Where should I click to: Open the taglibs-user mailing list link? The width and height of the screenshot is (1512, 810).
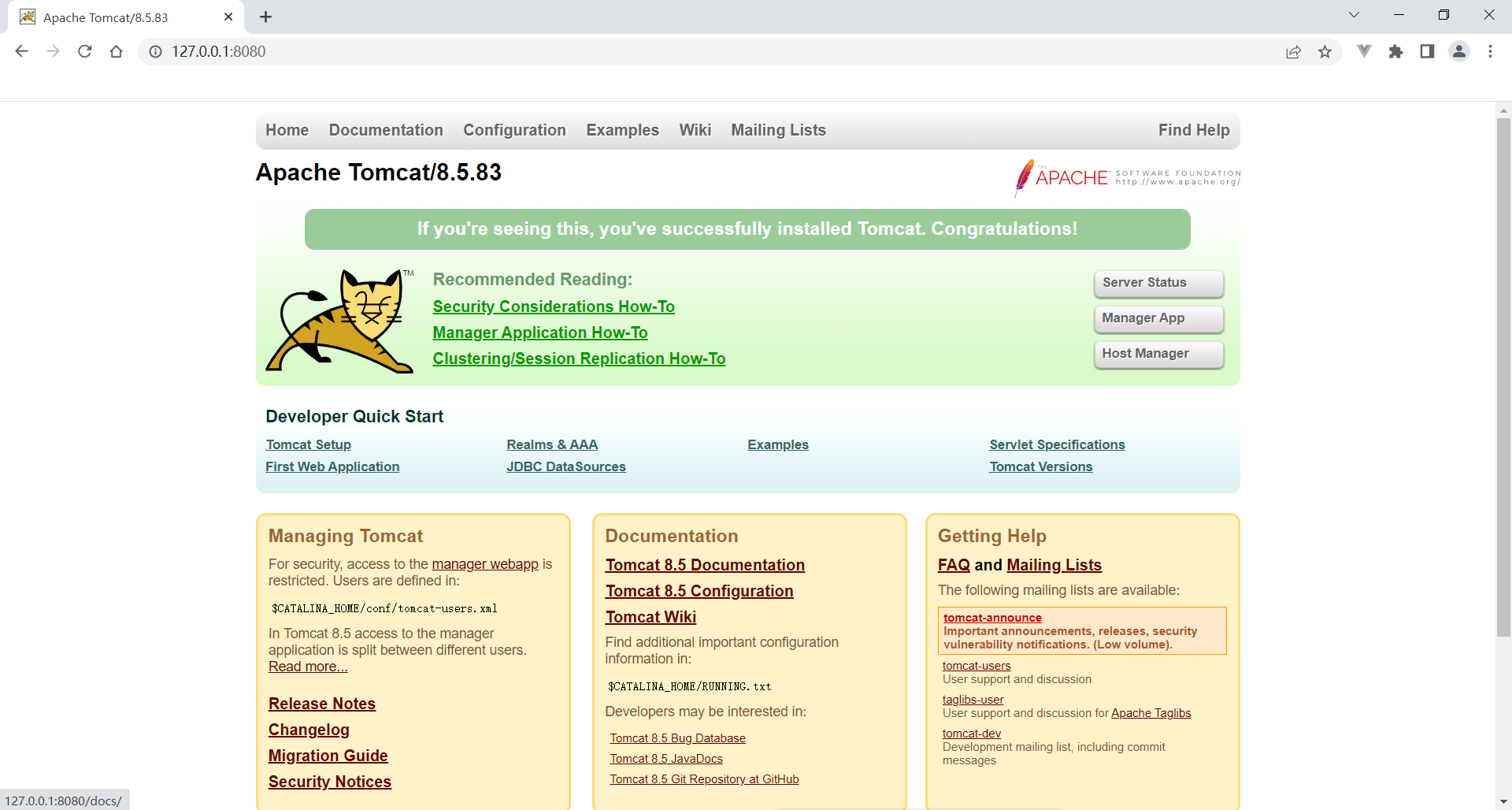[973, 700]
